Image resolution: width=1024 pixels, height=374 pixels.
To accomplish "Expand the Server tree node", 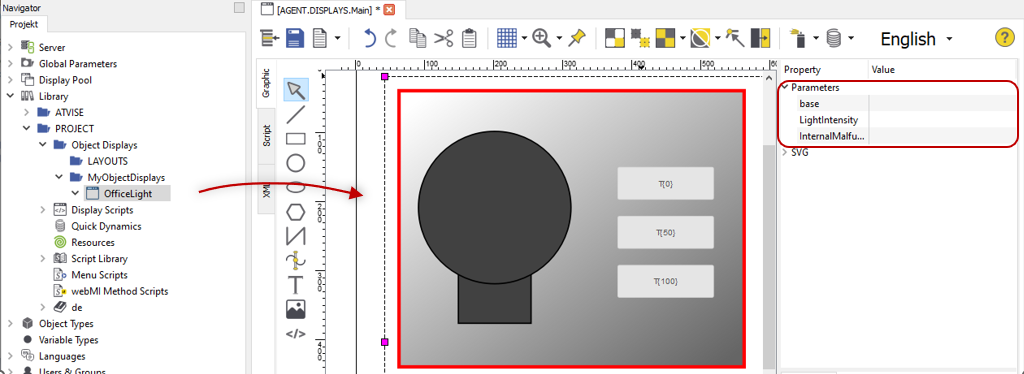I will [x=10, y=48].
